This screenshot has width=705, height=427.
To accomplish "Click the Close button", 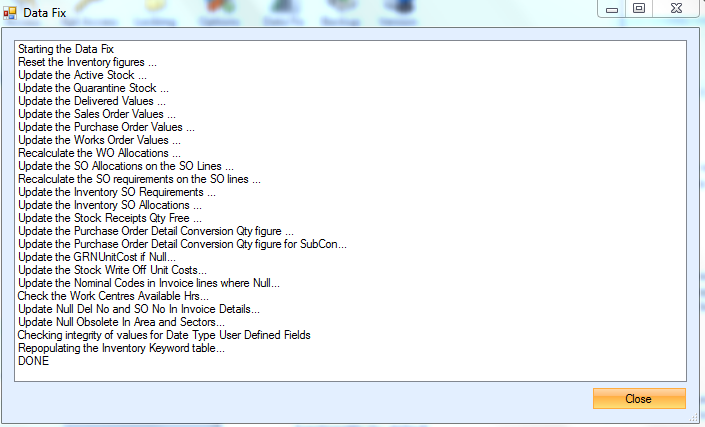I will 639,399.
